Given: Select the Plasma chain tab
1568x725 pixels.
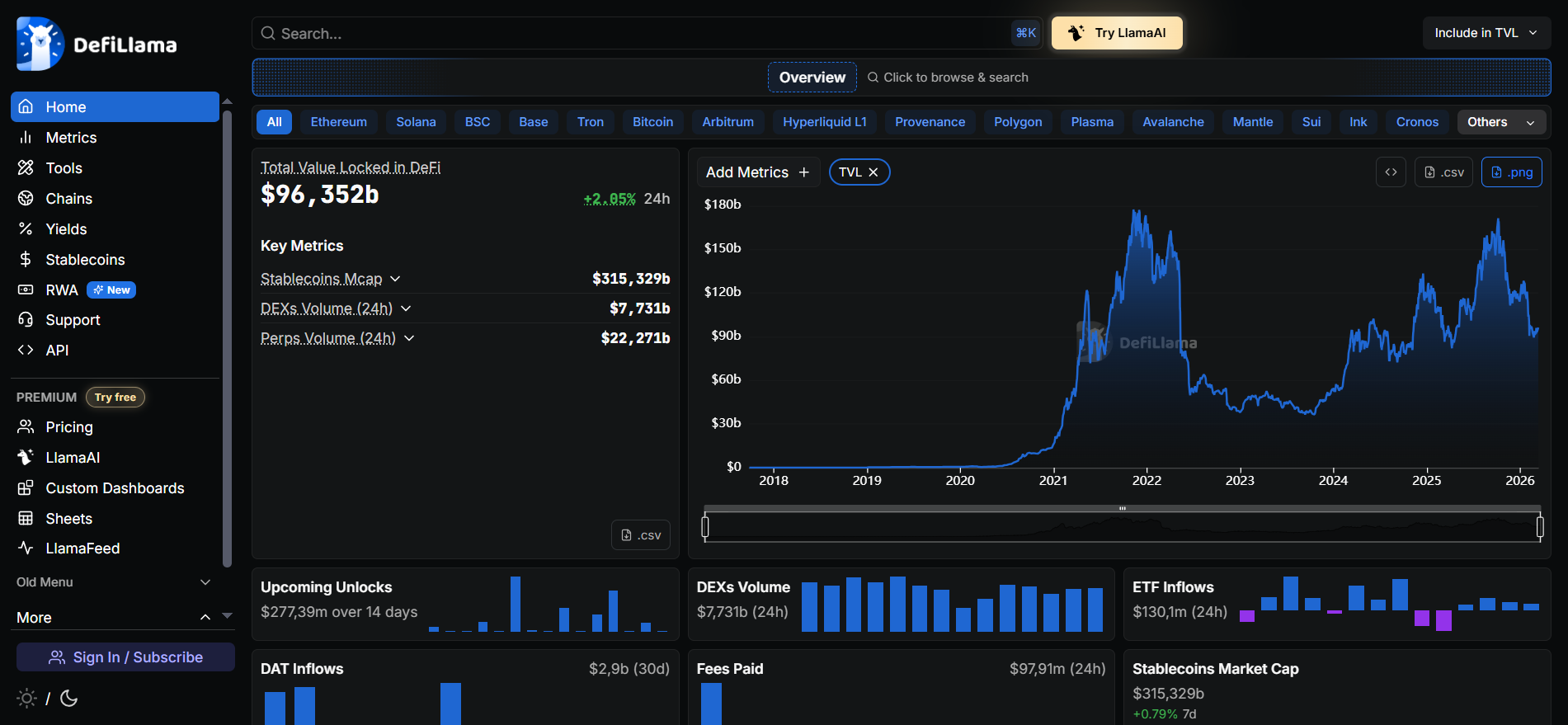Looking at the screenshot, I should (x=1092, y=122).
